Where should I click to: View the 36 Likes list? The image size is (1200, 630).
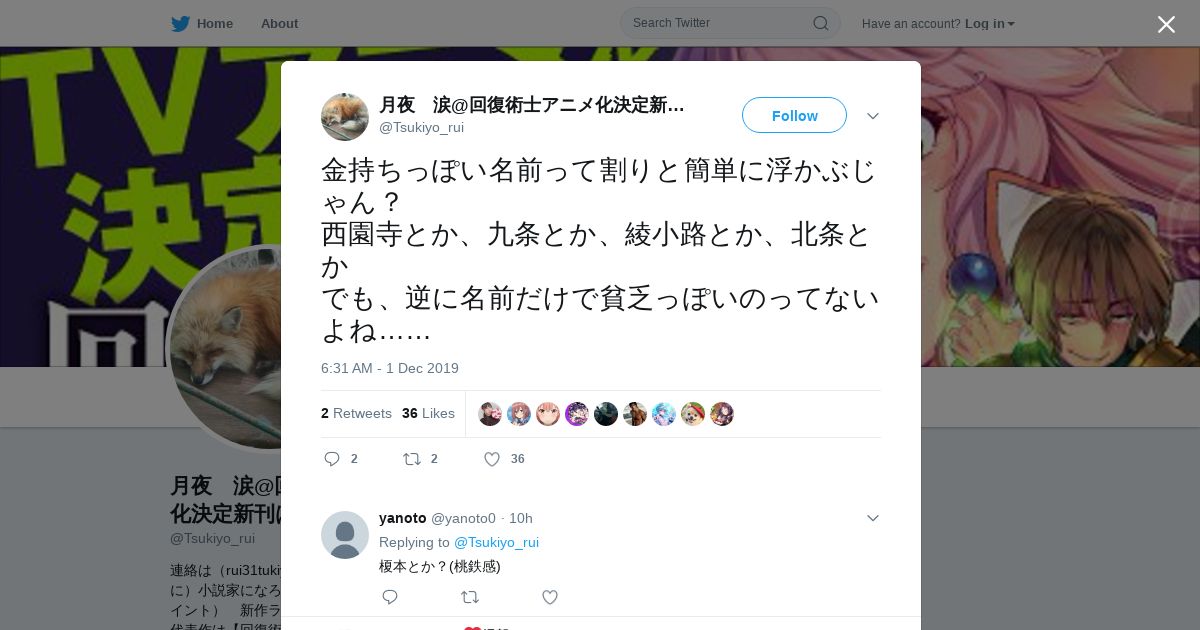[428, 413]
